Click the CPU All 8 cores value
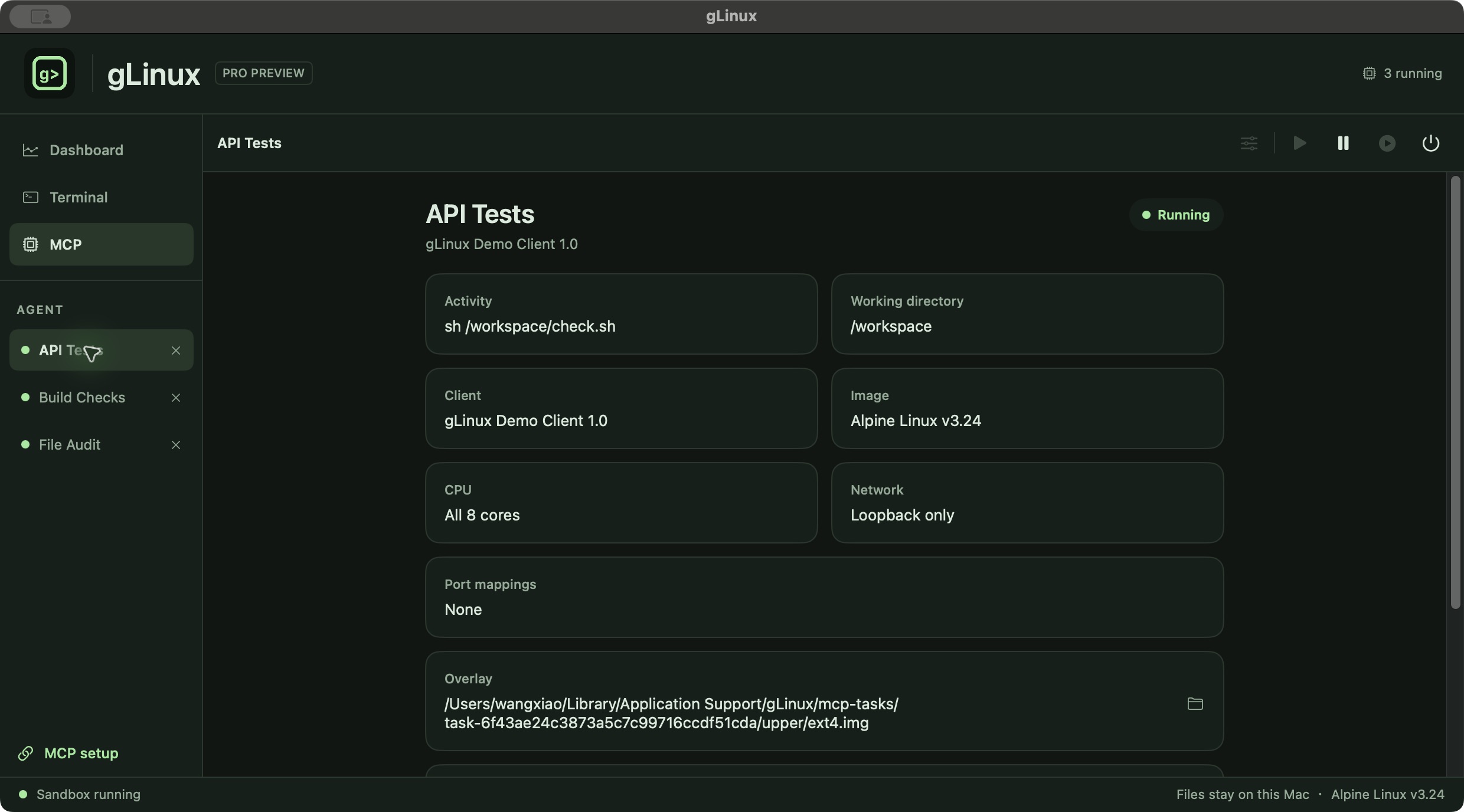Viewport: 1464px width, 812px height. pyautogui.click(x=482, y=515)
